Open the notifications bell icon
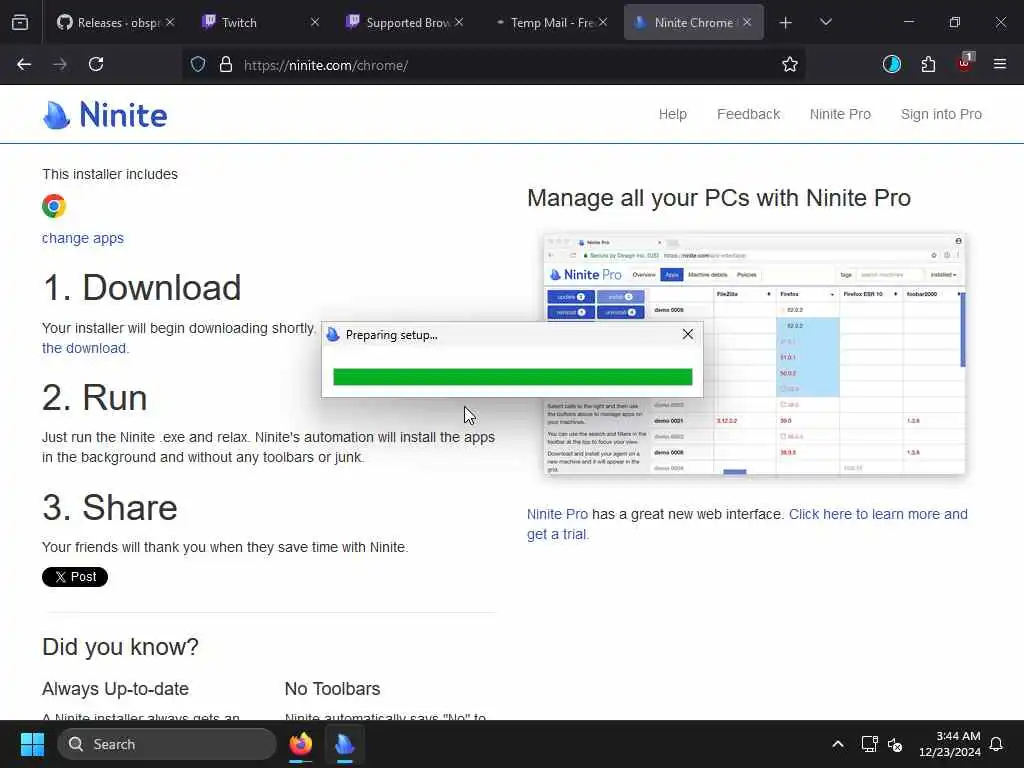This screenshot has height=768, width=1024. point(996,744)
